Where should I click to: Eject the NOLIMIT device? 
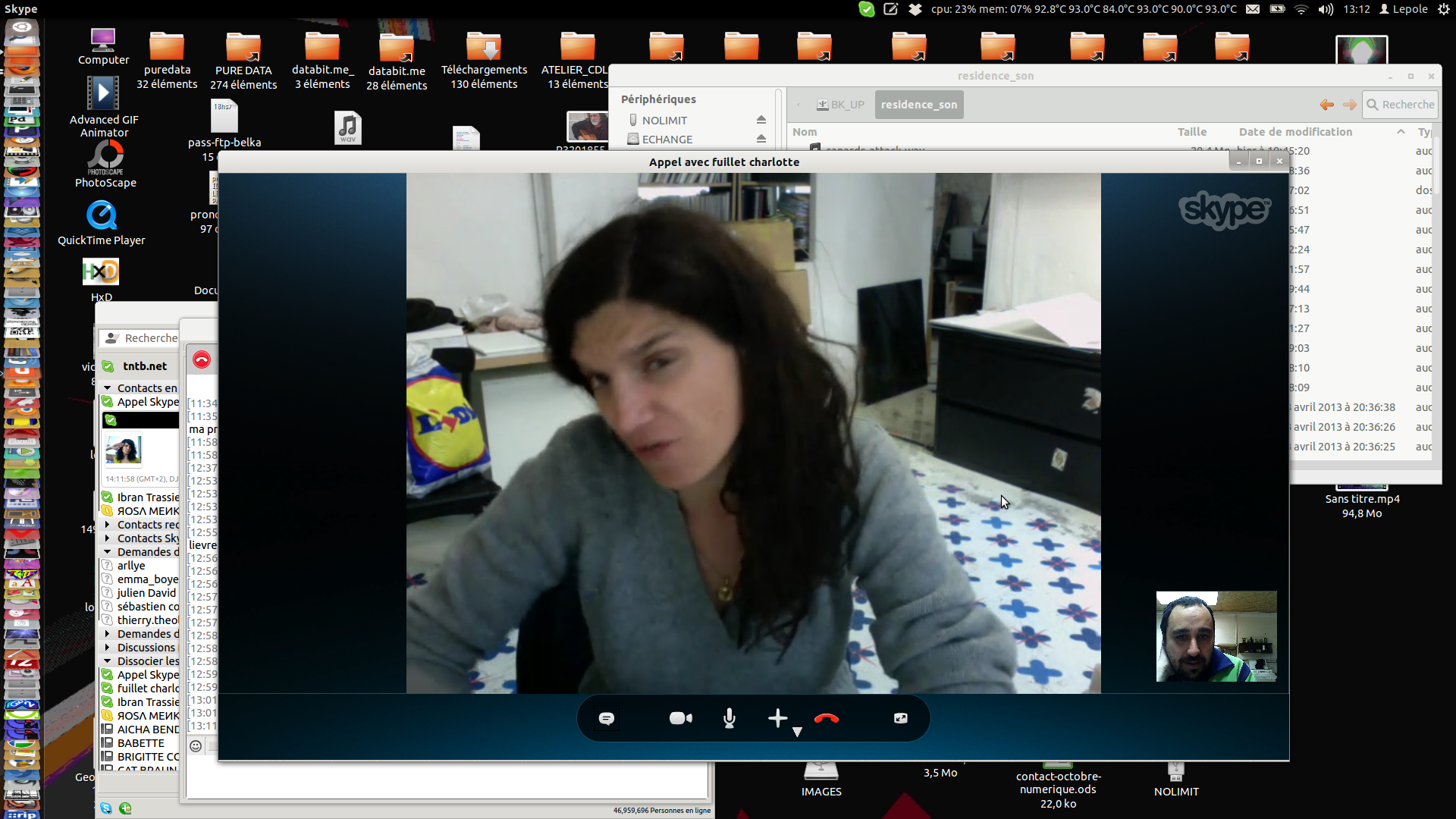(x=761, y=120)
